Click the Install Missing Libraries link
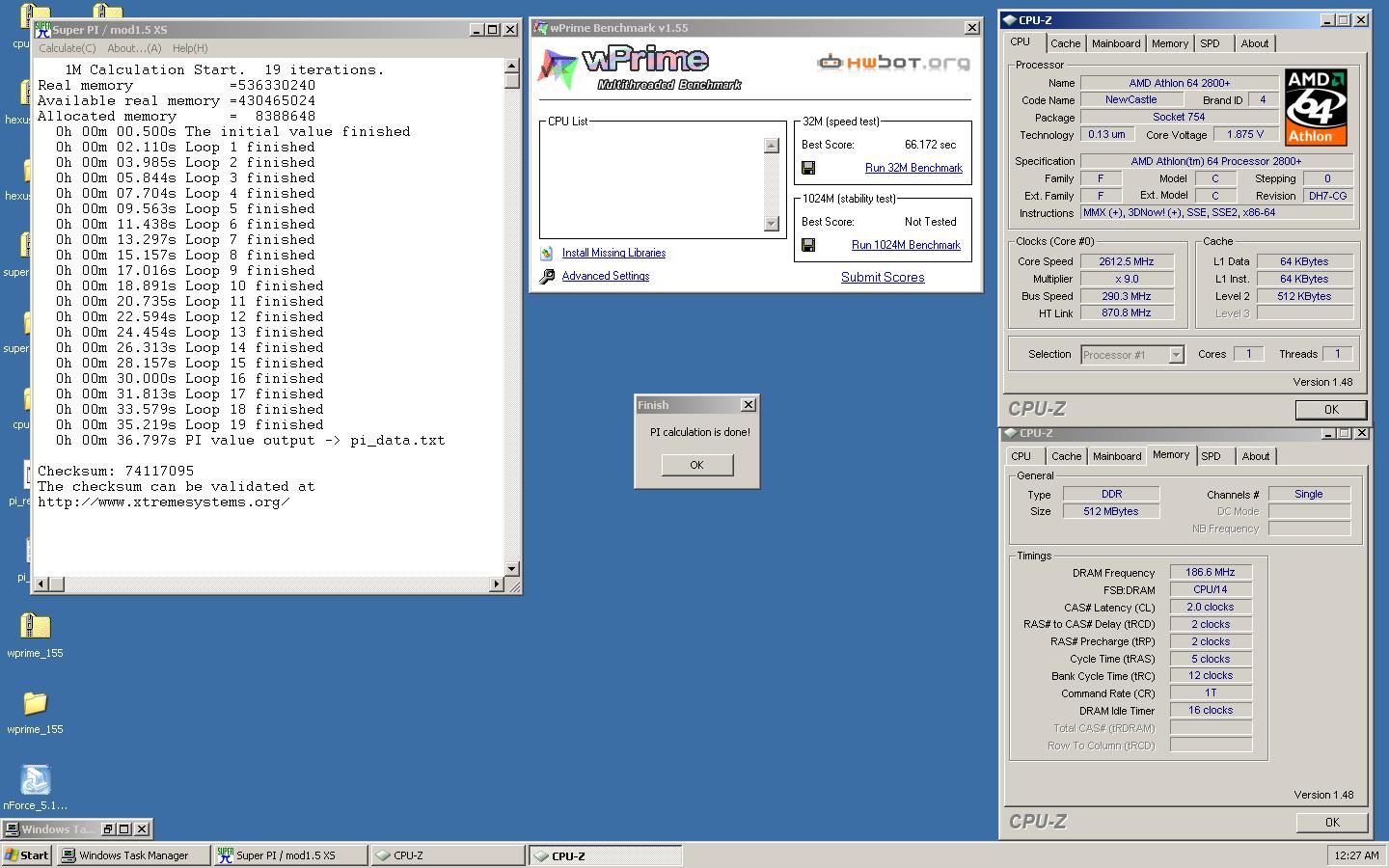Screen dimensions: 1389x868 coord(613,253)
